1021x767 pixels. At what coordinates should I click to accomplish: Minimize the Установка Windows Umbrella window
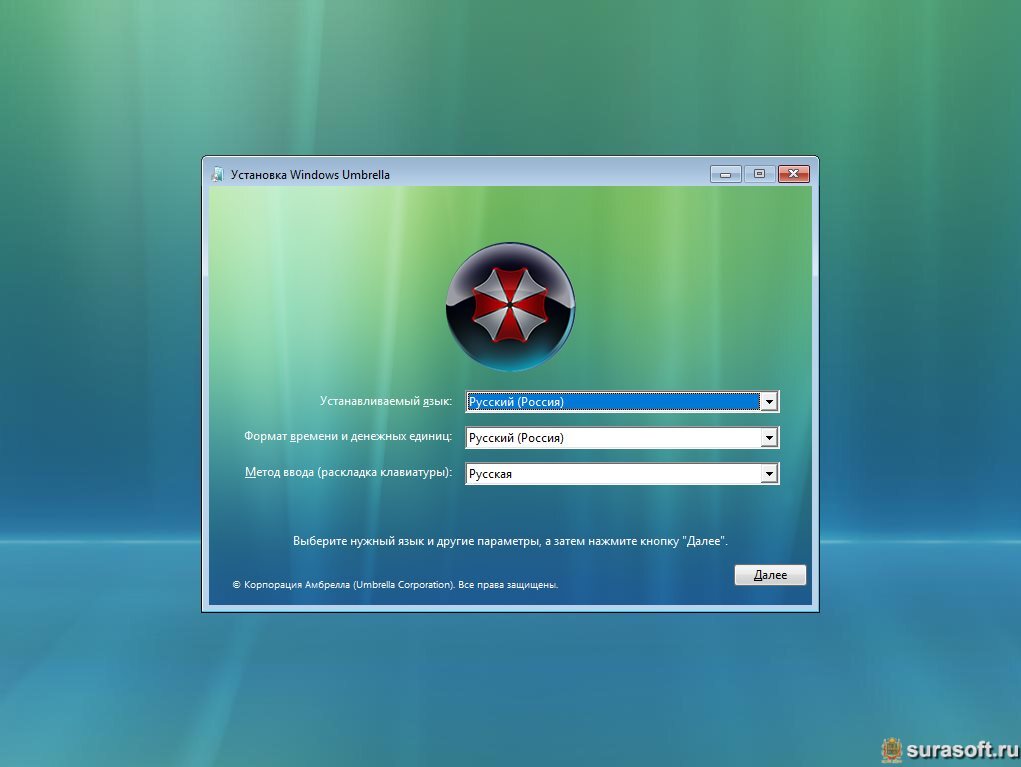[x=725, y=174]
